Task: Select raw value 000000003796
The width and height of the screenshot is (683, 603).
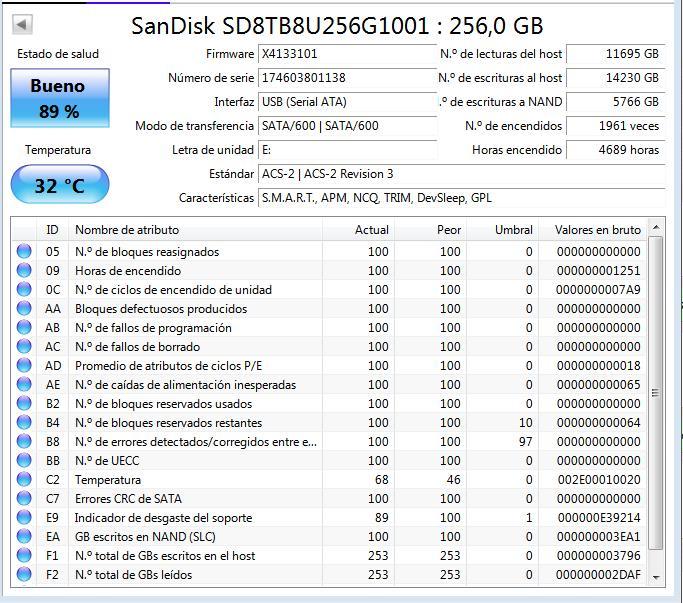Action: click(x=598, y=556)
